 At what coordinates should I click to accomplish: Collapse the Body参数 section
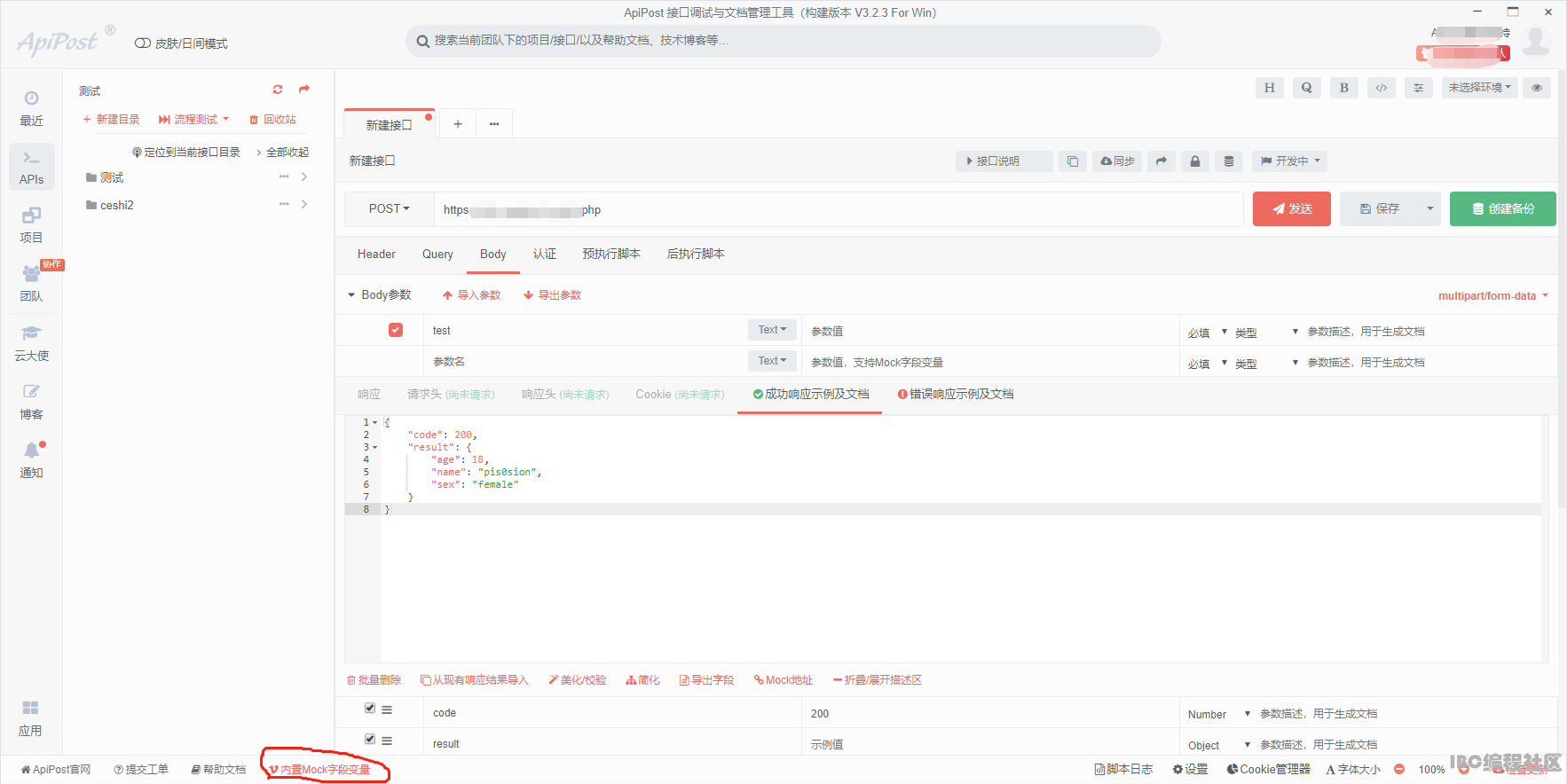(x=351, y=294)
